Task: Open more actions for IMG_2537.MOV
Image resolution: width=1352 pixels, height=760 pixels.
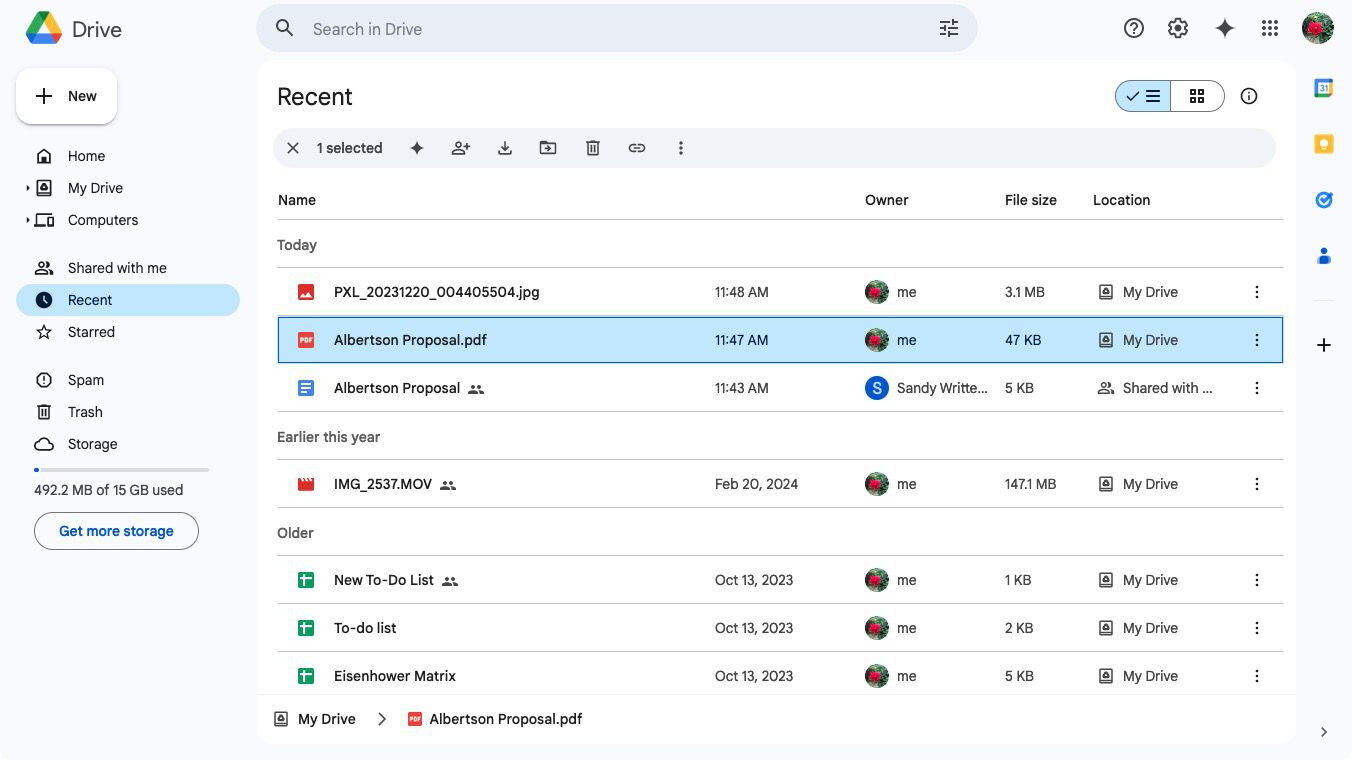Action: pos(1257,484)
